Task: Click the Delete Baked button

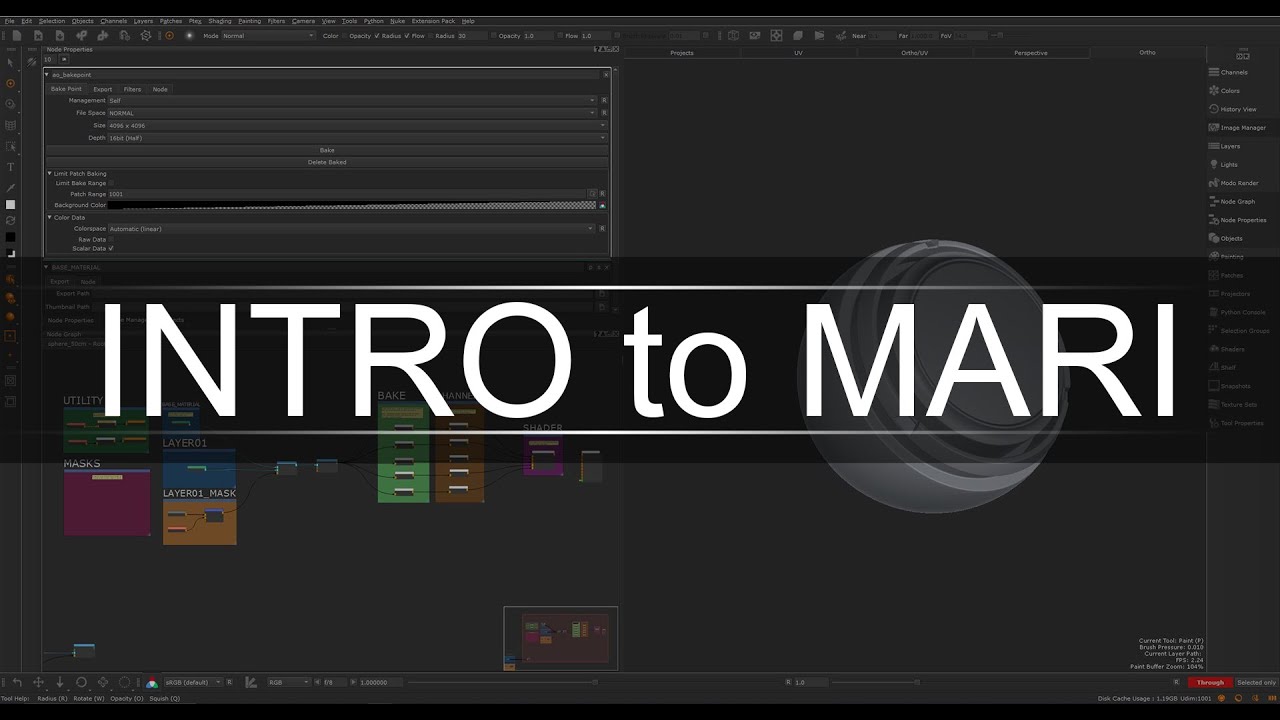Action: (x=327, y=162)
